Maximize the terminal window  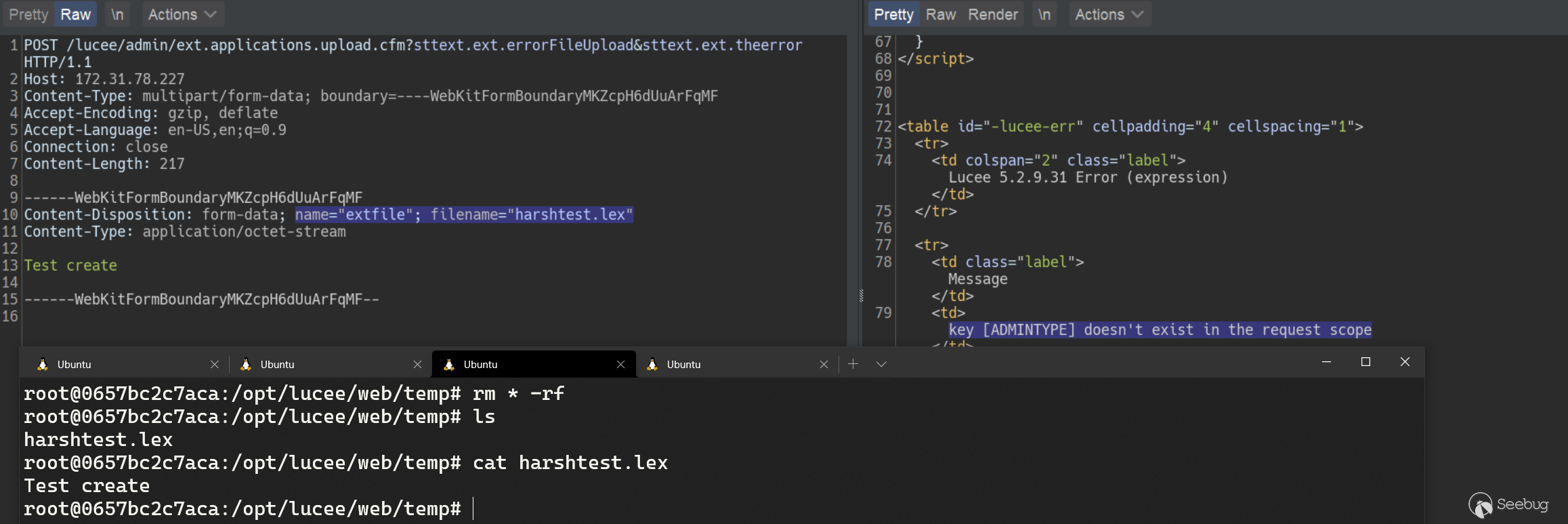tap(1365, 362)
